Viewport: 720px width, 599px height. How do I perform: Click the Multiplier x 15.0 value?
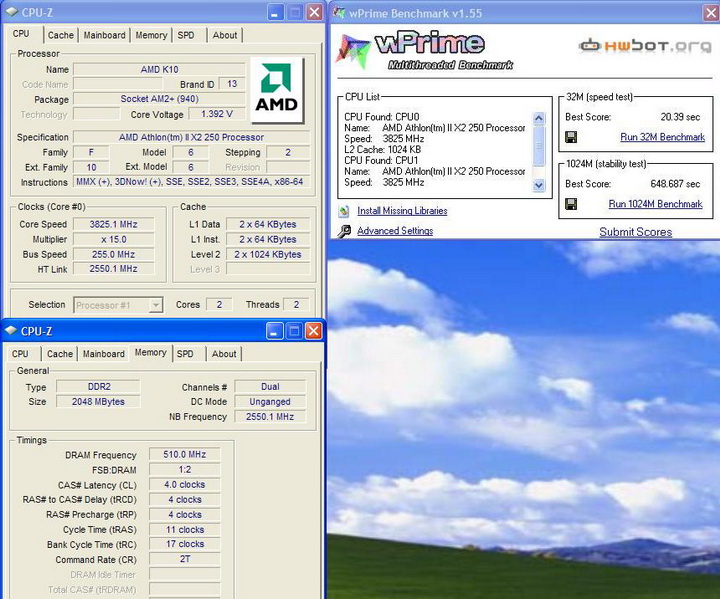113,239
